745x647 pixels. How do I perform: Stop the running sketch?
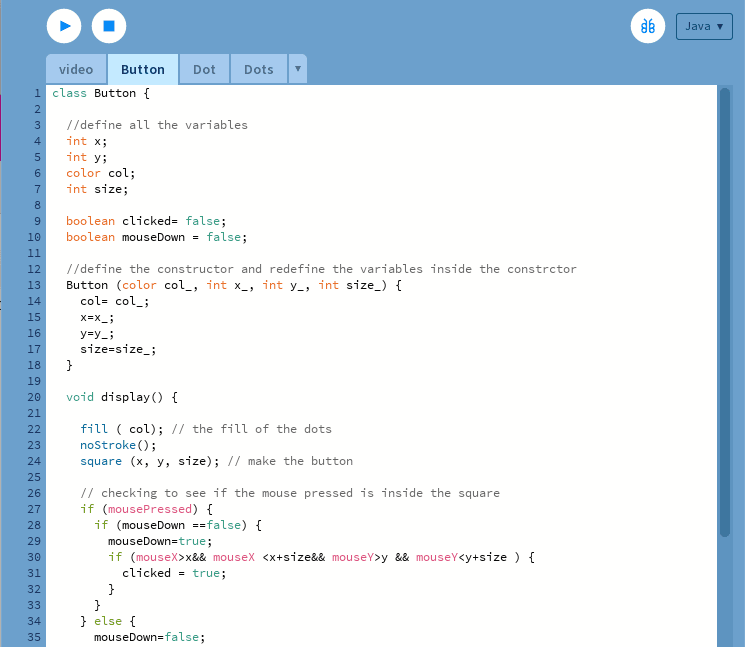coord(109,26)
